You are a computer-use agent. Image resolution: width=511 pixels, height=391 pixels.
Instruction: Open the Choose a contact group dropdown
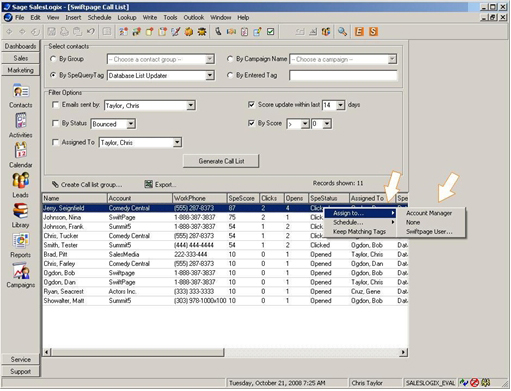tap(209, 59)
